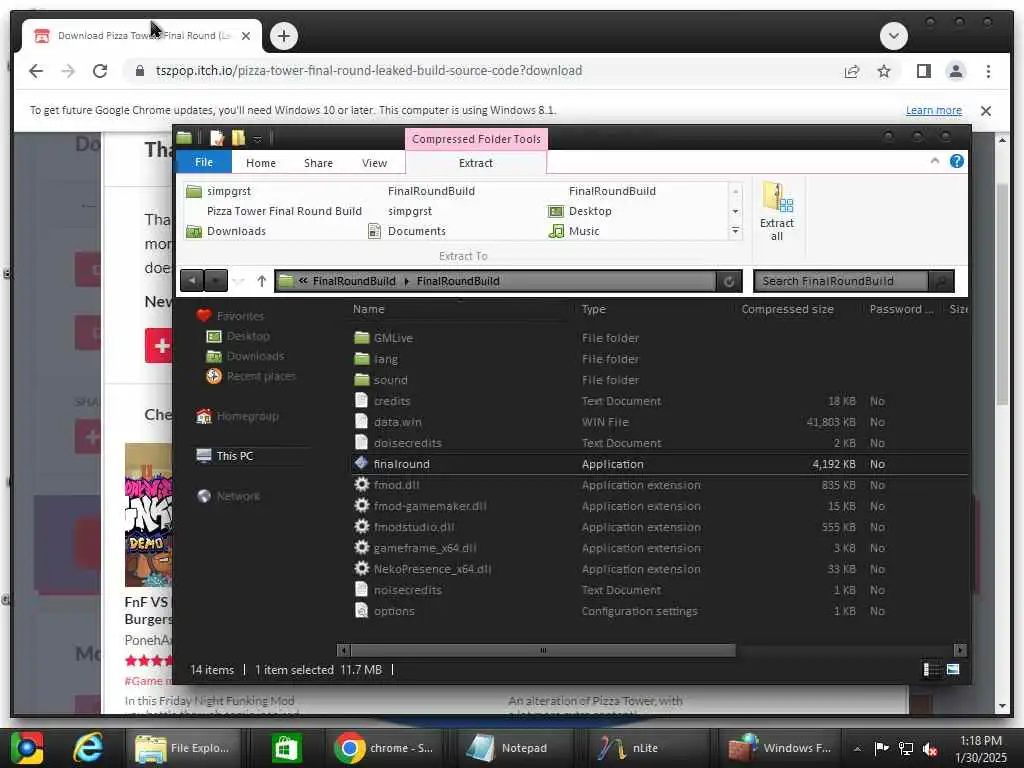Select NekoPresence_x64.dll file
This screenshot has height=768, width=1024.
click(x=432, y=569)
